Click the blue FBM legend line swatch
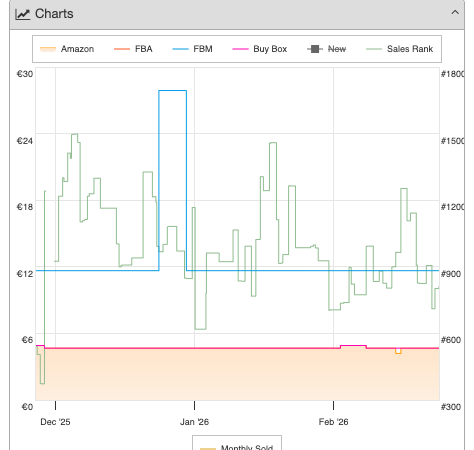 tap(180, 49)
